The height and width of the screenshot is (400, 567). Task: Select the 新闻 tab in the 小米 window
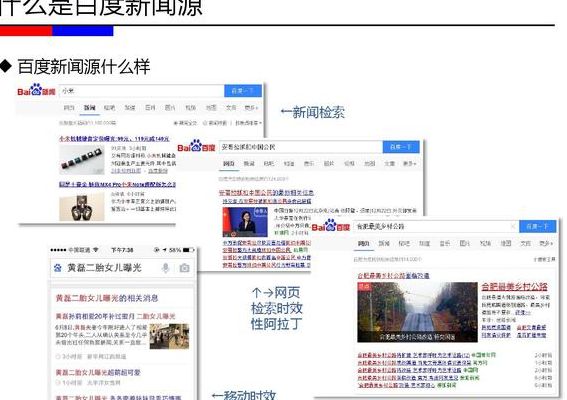tap(89, 108)
